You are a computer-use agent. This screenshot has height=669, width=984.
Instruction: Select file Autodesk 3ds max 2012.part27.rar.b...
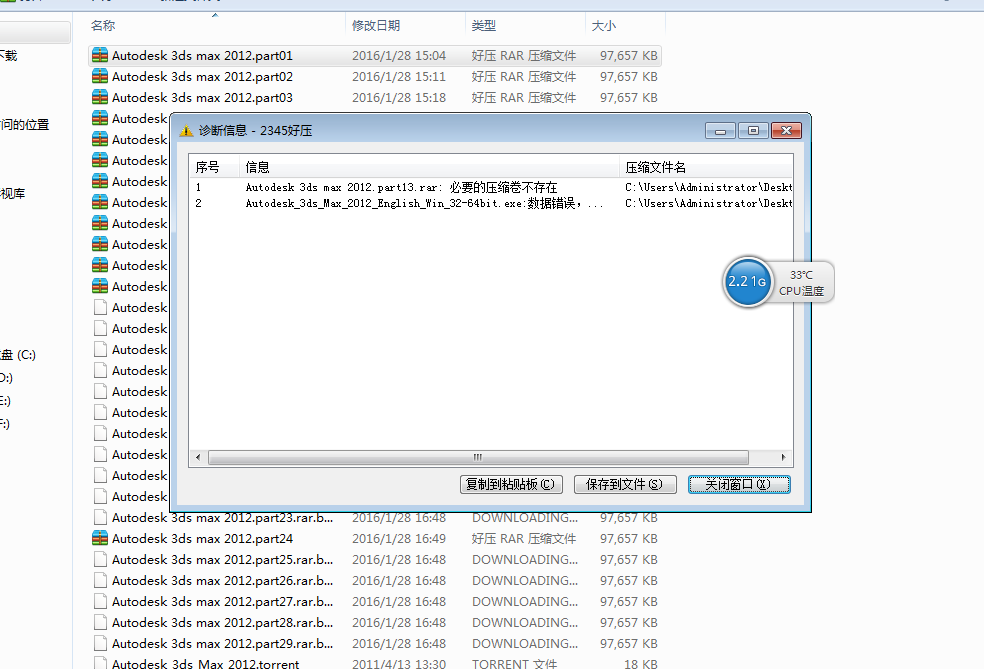point(375,601)
